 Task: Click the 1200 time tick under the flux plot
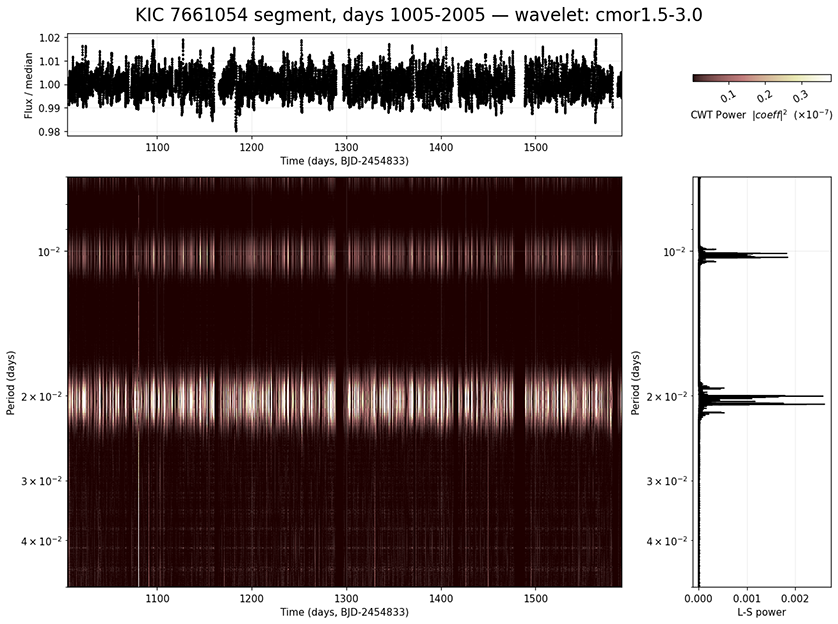252,147
